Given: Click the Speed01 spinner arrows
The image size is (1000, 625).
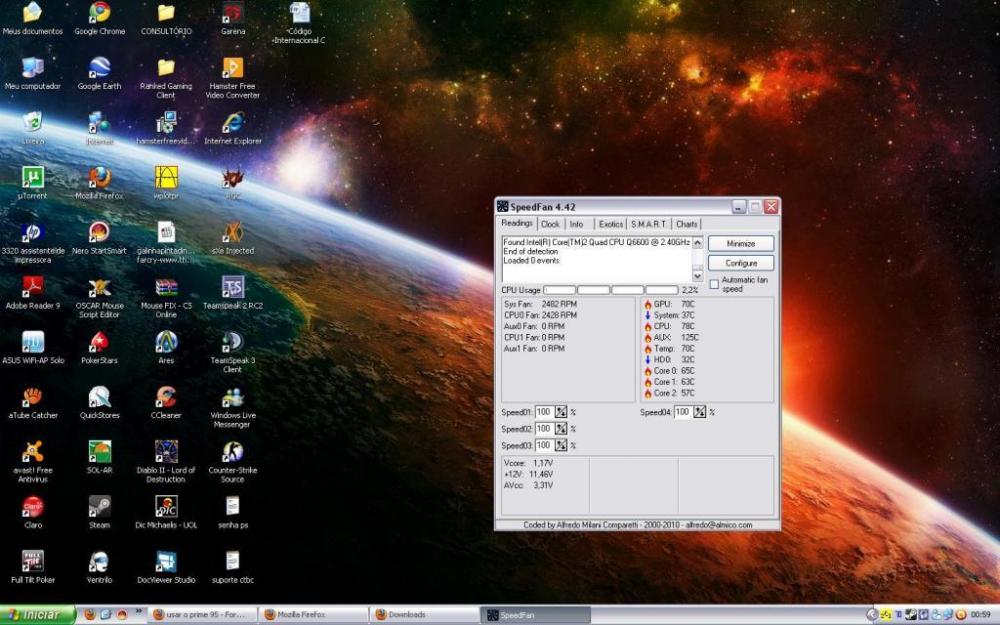Looking at the screenshot, I should tap(561, 412).
